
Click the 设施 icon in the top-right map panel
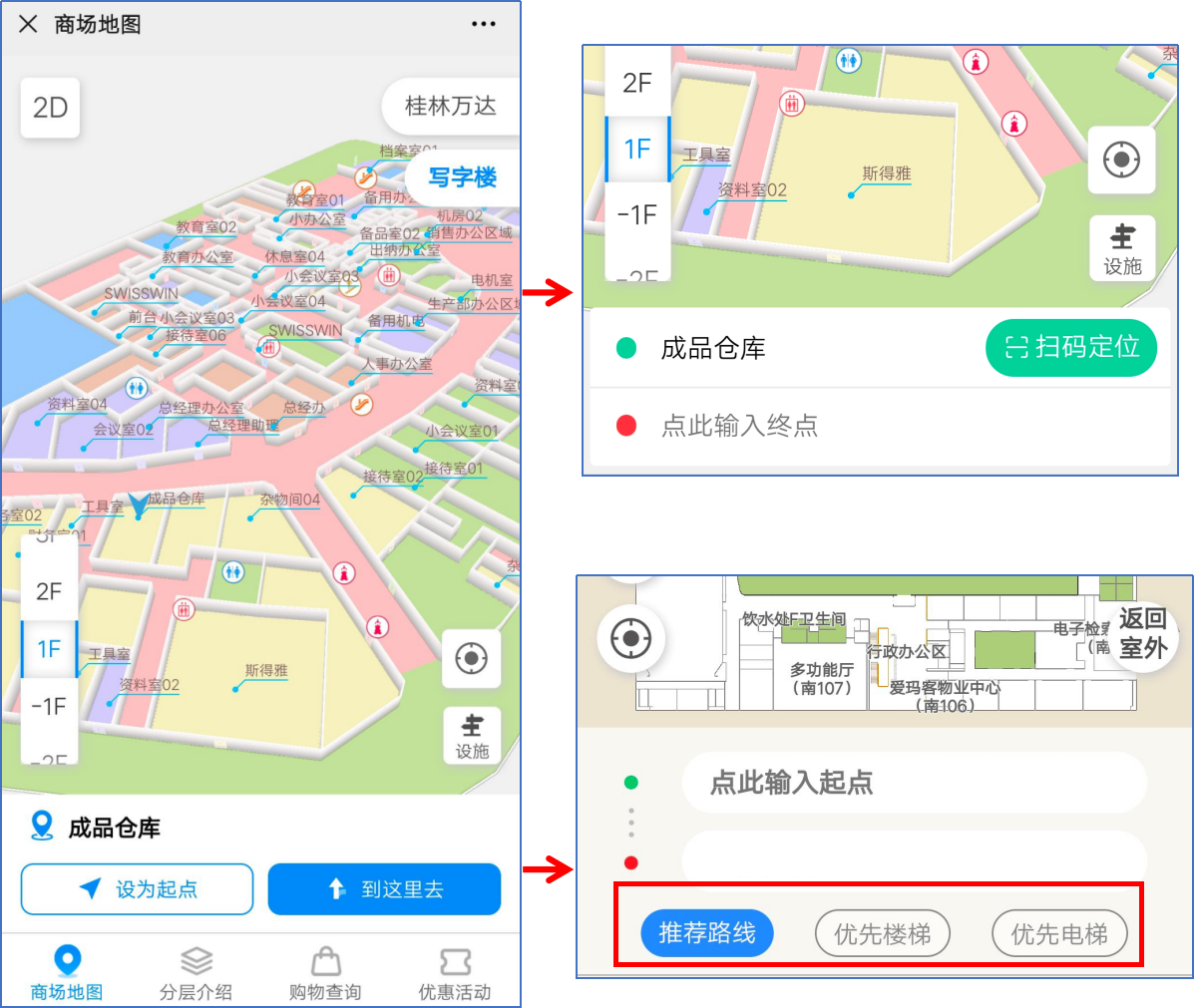[x=1121, y=247]
